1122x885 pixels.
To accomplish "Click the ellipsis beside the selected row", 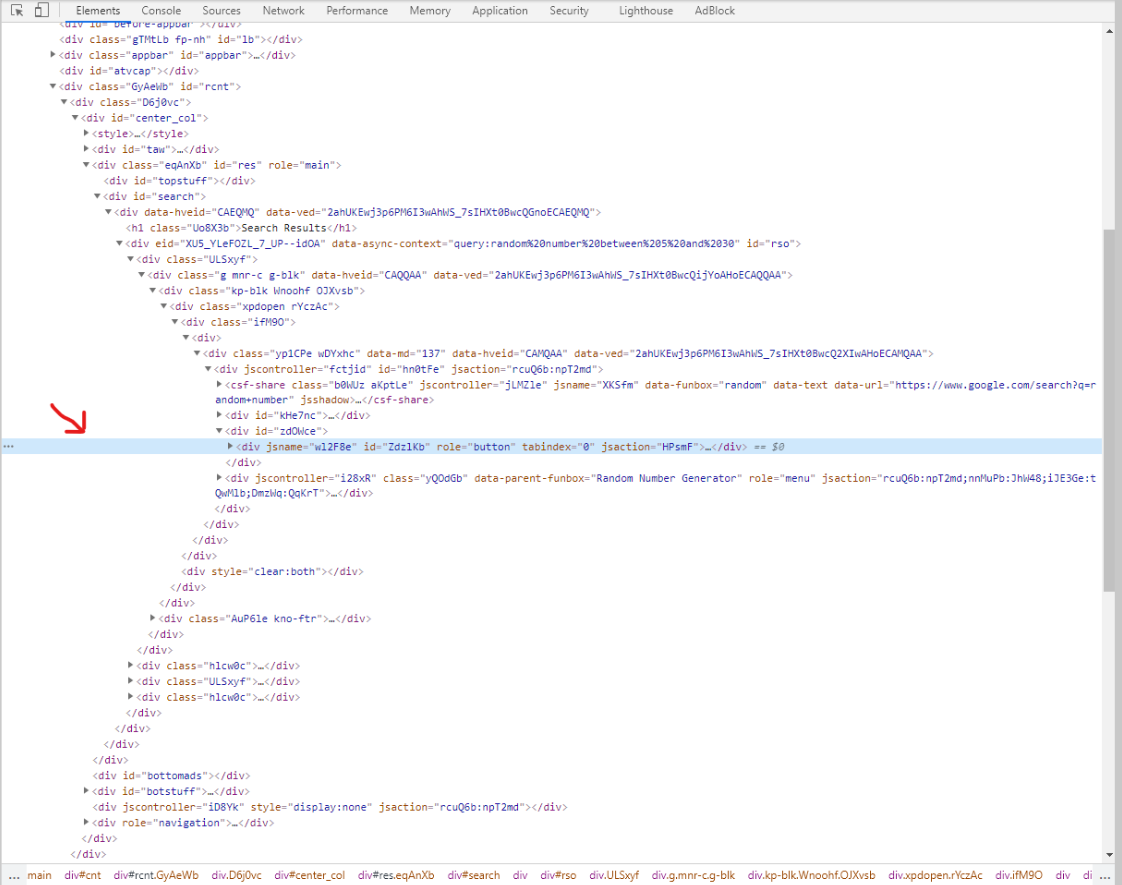I will click(9, 446).
